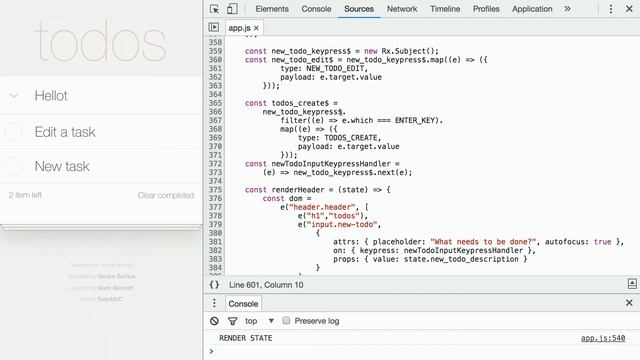Click the 'Edit a task' todo label
This screenshot has width=640, height=360.
coord(65,132)
